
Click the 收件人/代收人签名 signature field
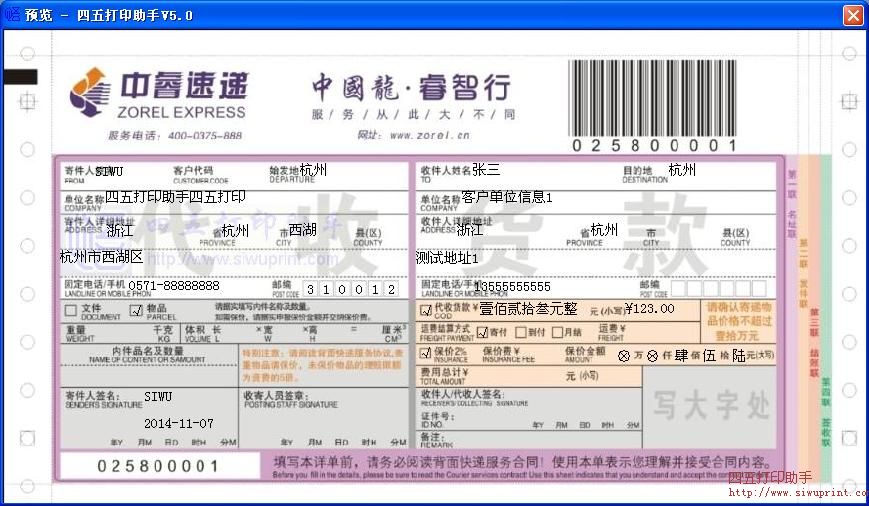[x=529, y=398]
